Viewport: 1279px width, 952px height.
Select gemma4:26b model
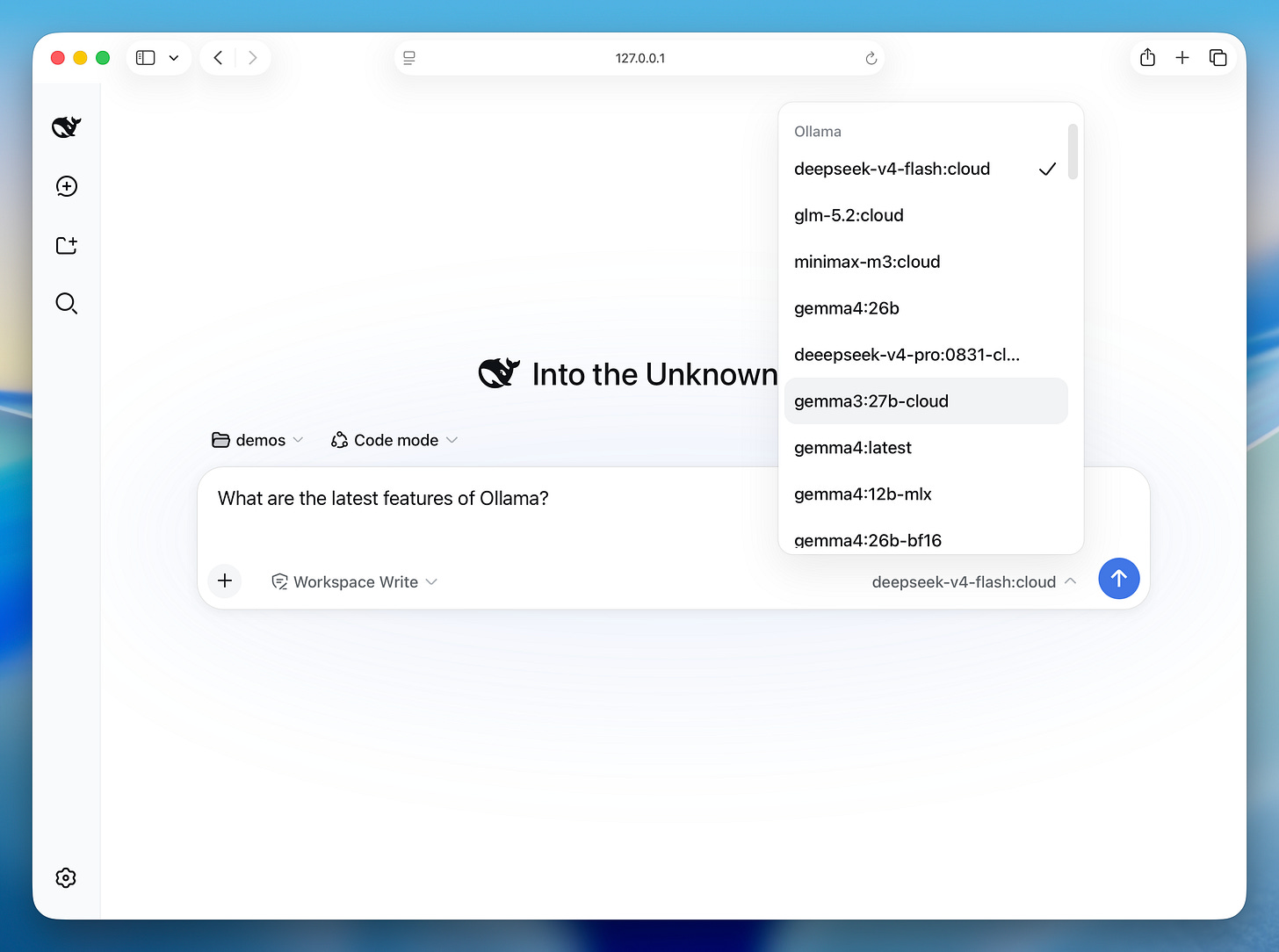point(926,308)
